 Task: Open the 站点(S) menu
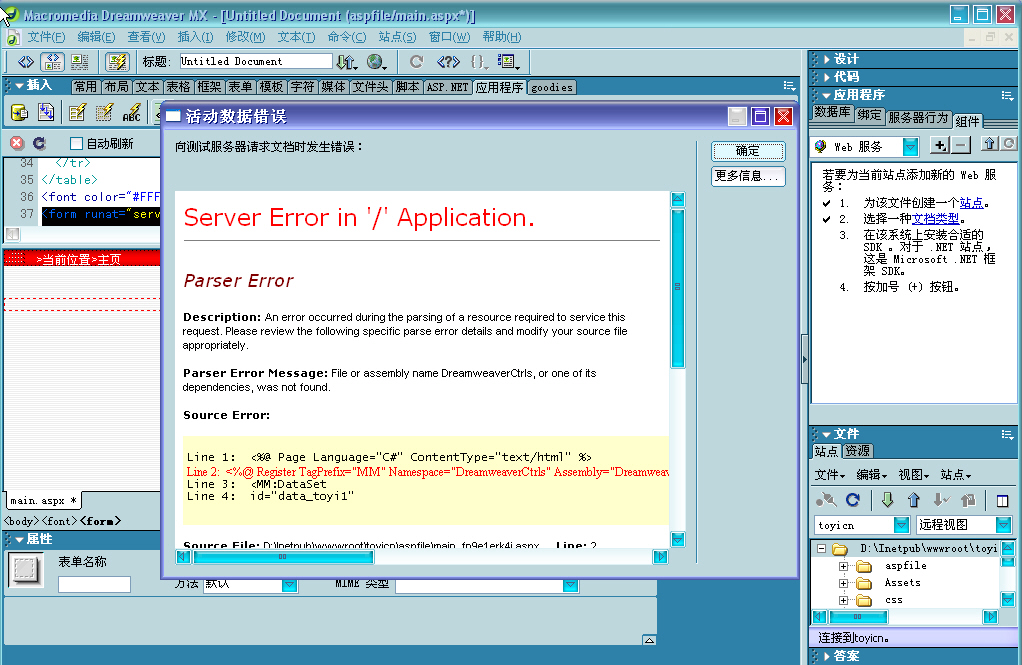[397, 37]
